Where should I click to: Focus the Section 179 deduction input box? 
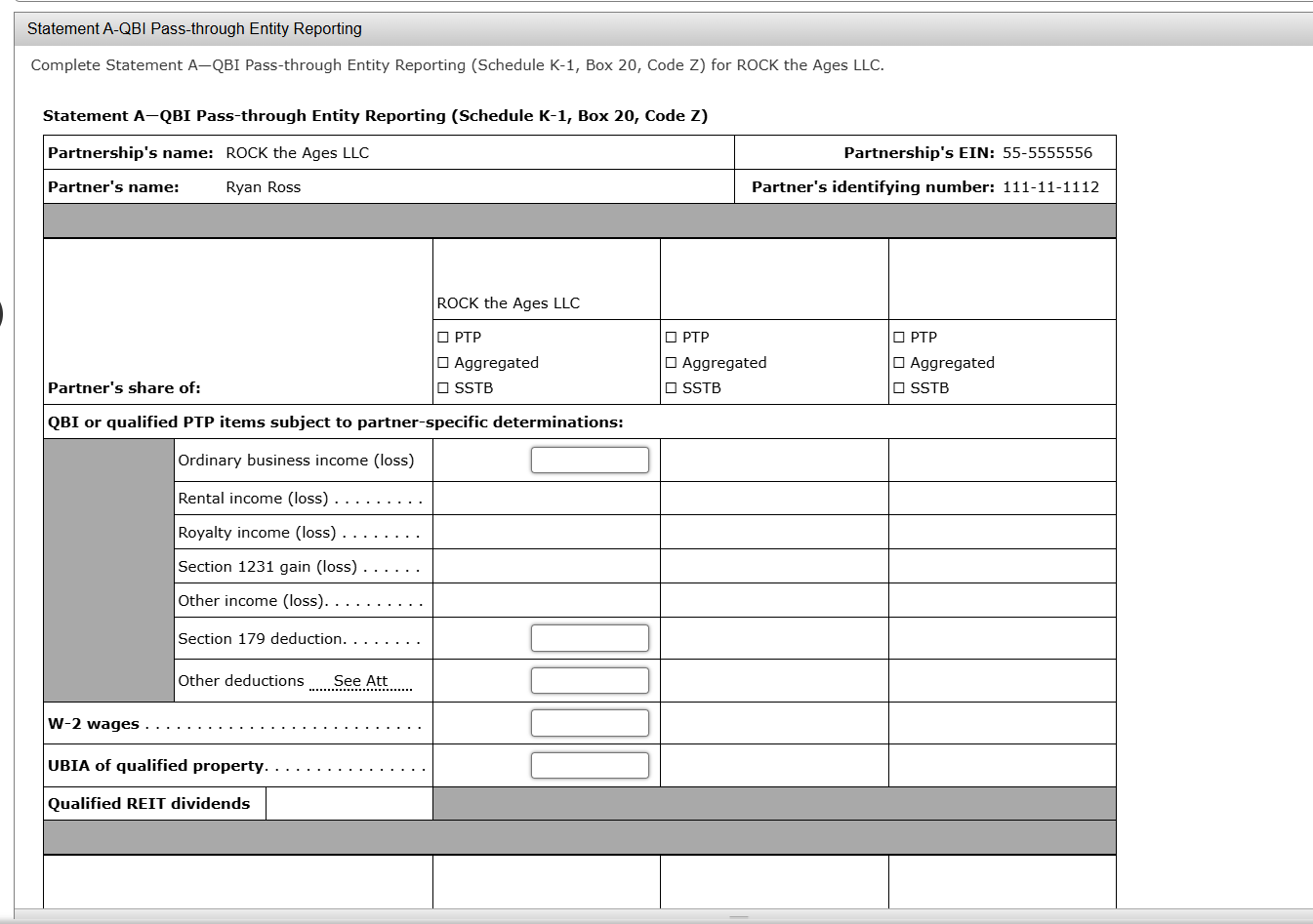pos(590,638)
